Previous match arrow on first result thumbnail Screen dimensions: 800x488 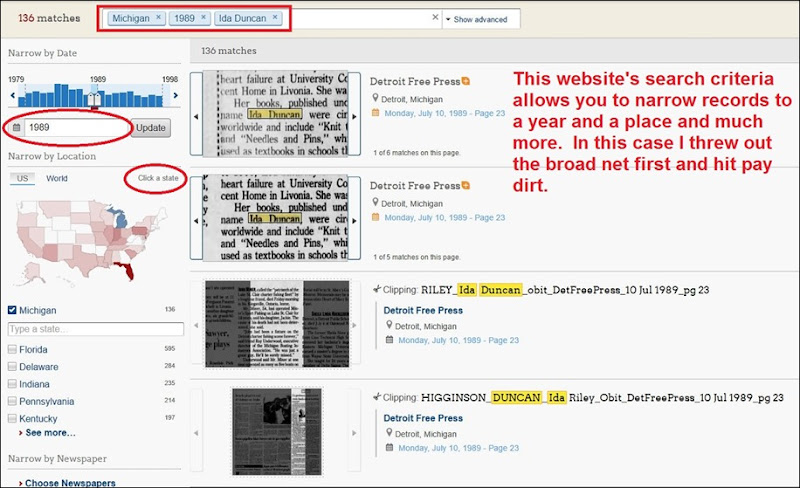196,116
